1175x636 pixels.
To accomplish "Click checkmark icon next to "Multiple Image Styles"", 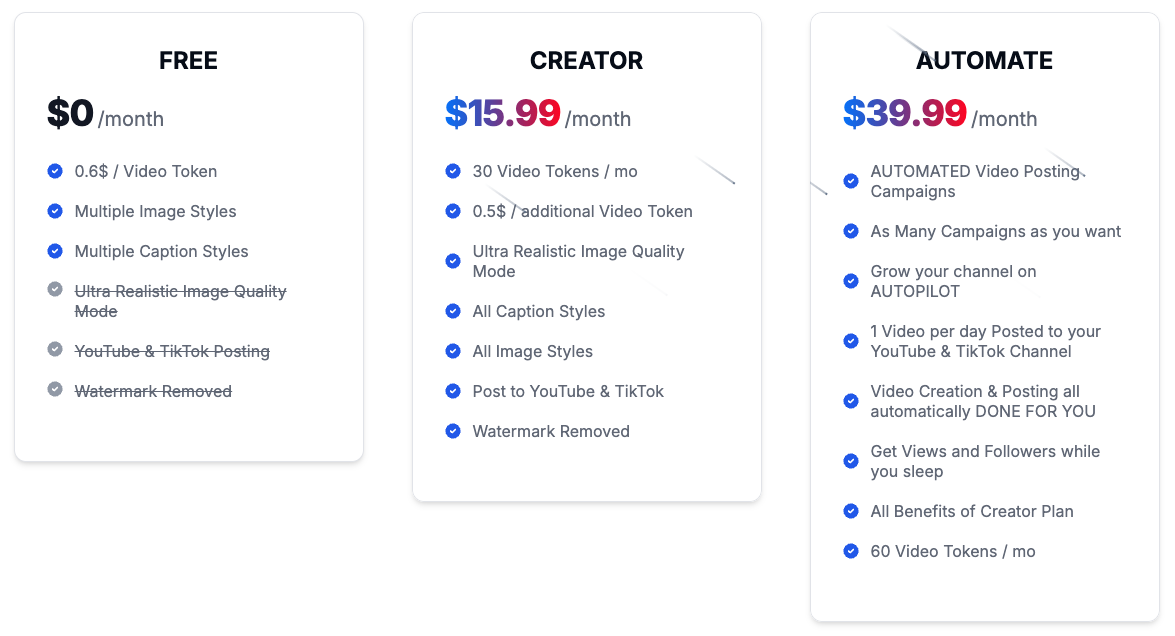I will (55, 211).
